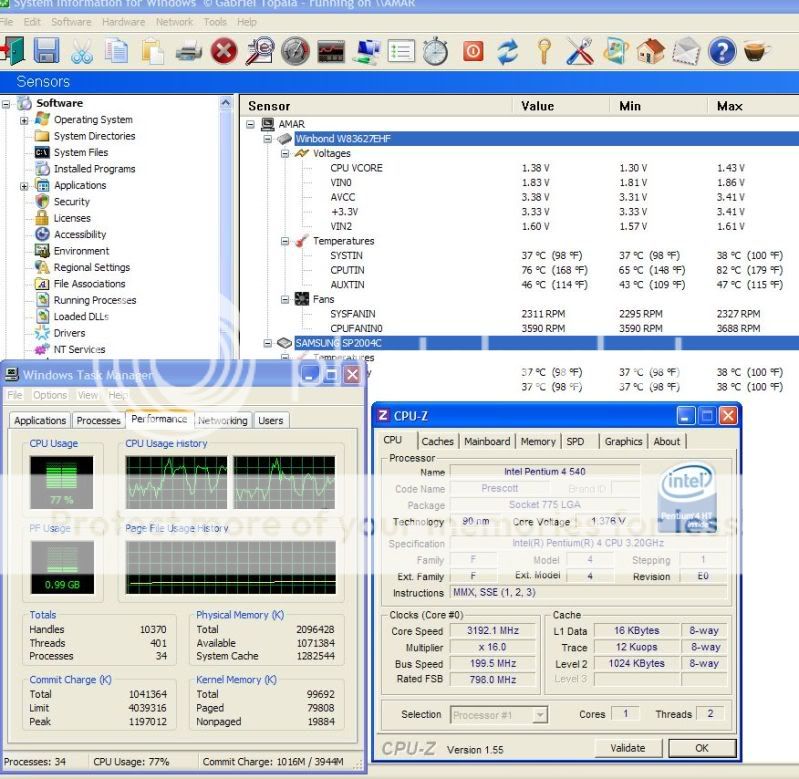Open the Users tab in Task Manager
The image size is (799, 779).
tap(271, 420)
